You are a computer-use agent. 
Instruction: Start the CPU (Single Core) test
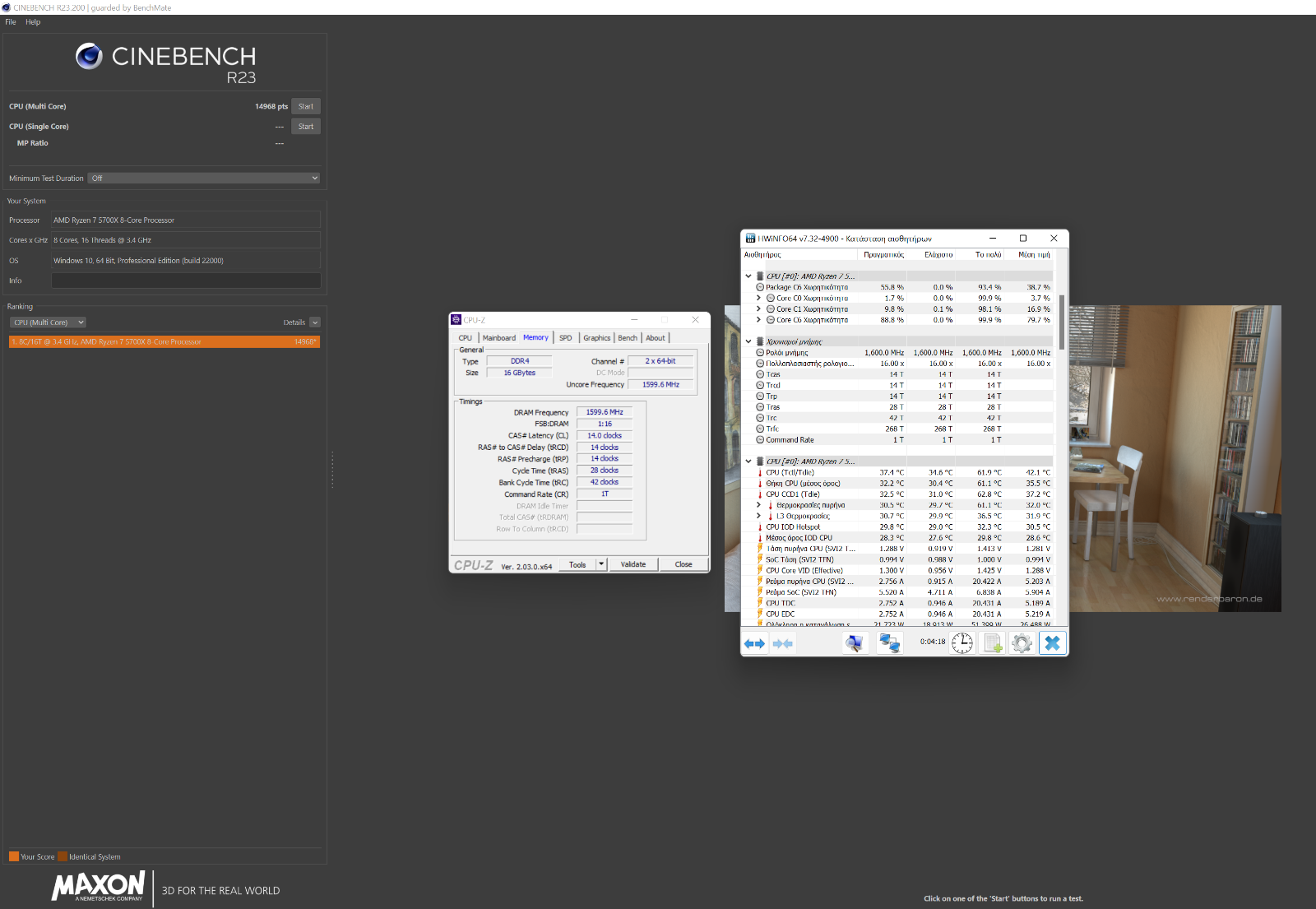(306, 127)
